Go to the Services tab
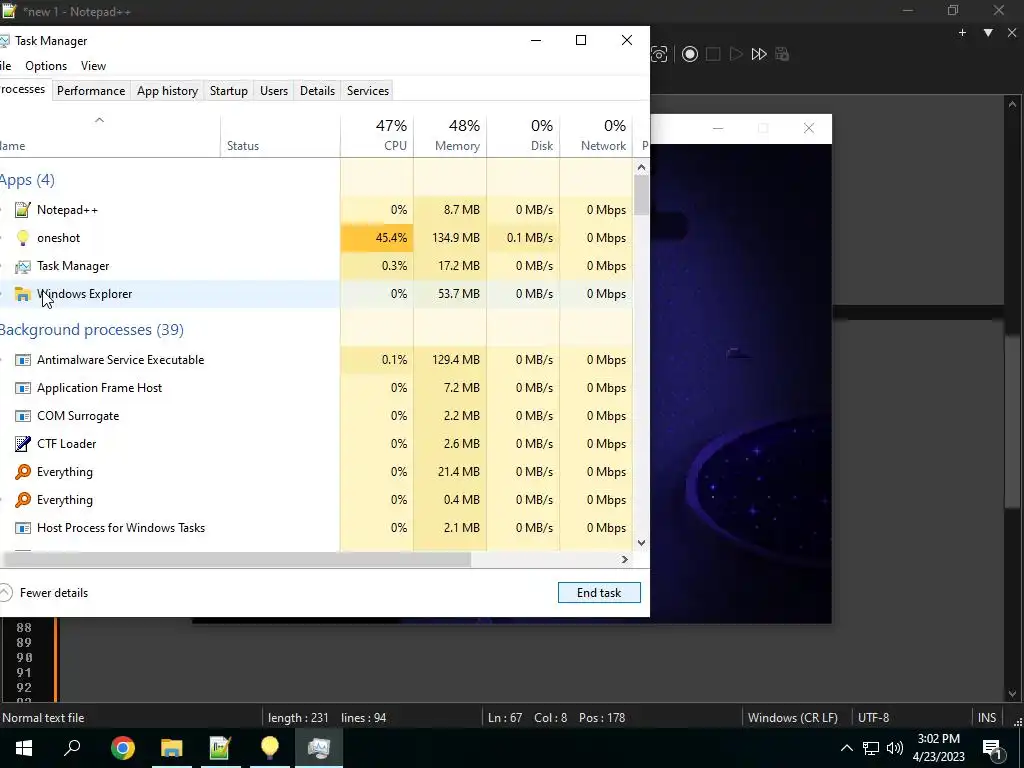1024x768 pixels. 368,91
